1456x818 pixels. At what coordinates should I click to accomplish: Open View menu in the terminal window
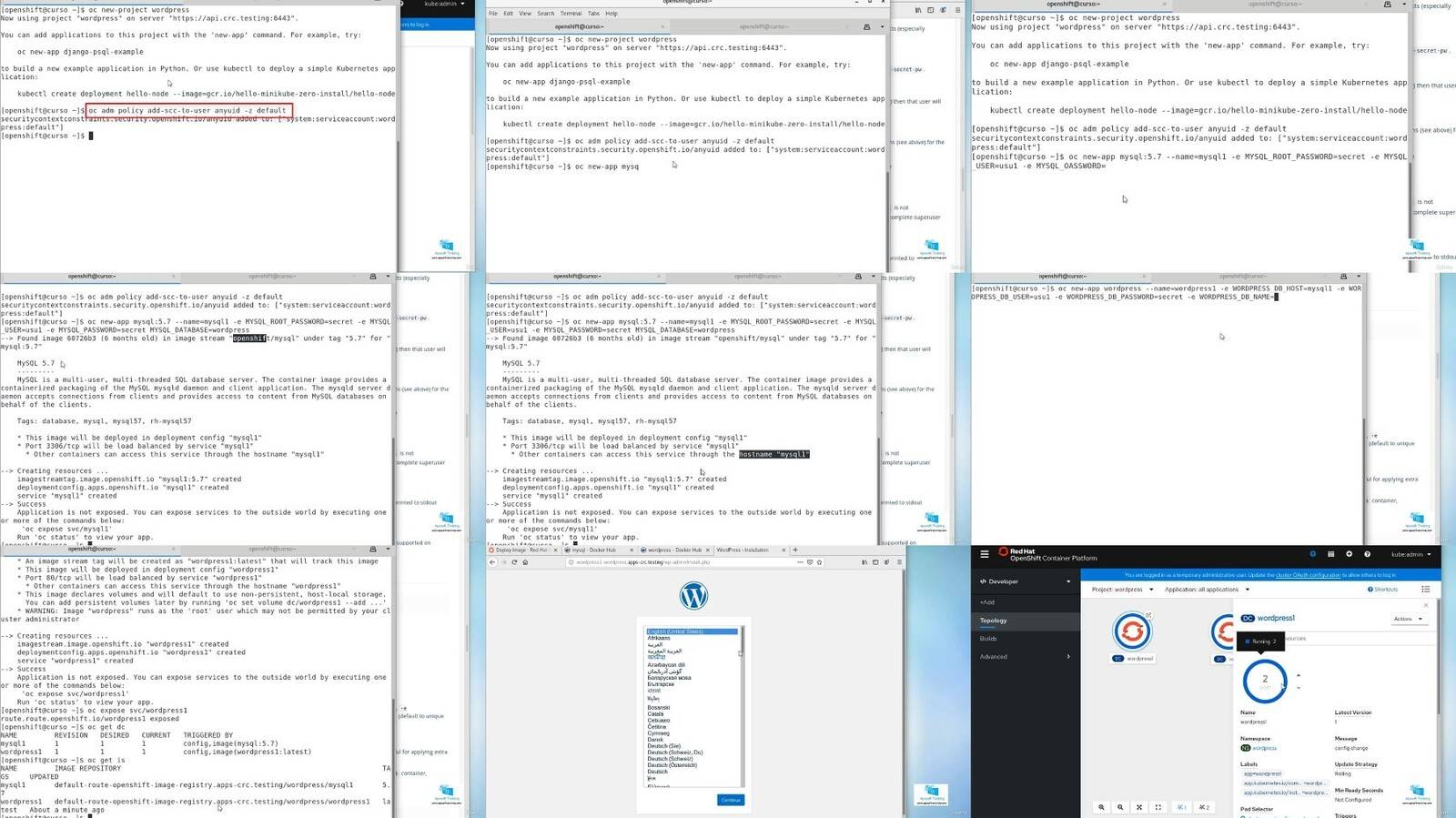pos(525,14)
